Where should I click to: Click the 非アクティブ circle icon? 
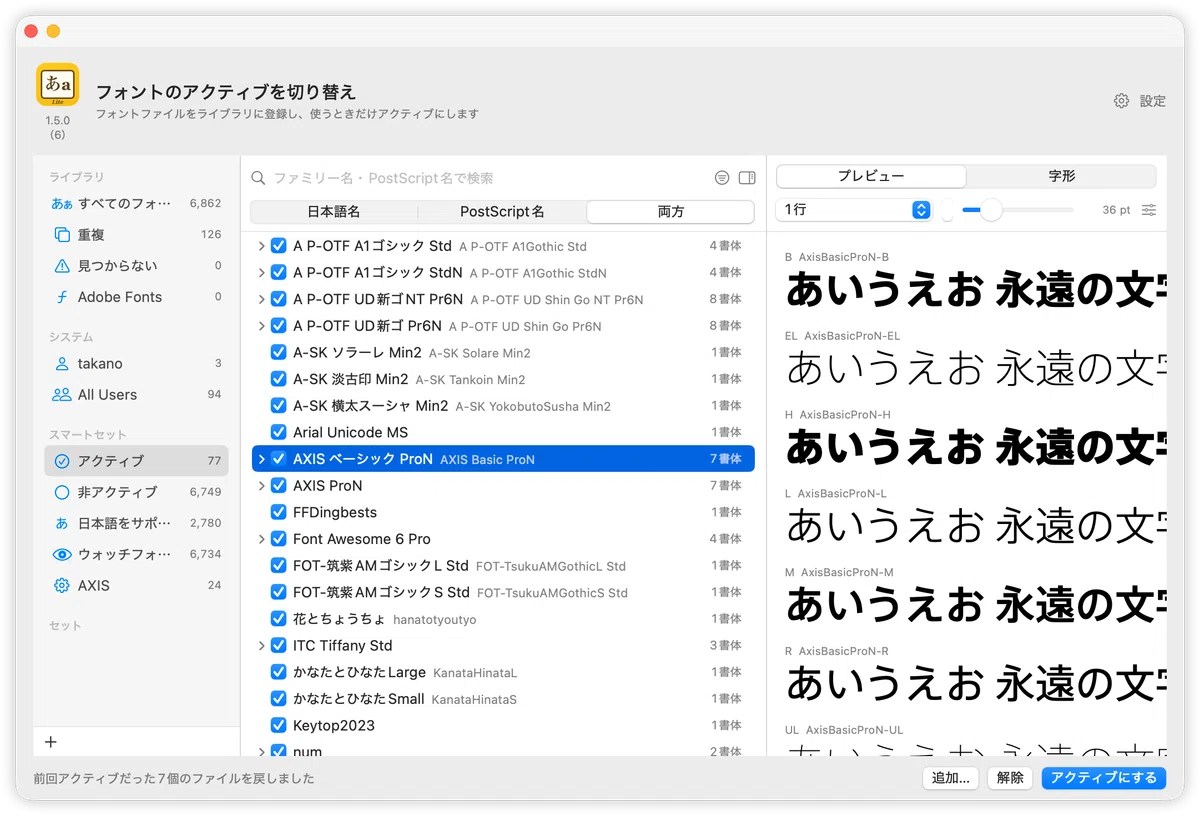(x=62, y=492)
